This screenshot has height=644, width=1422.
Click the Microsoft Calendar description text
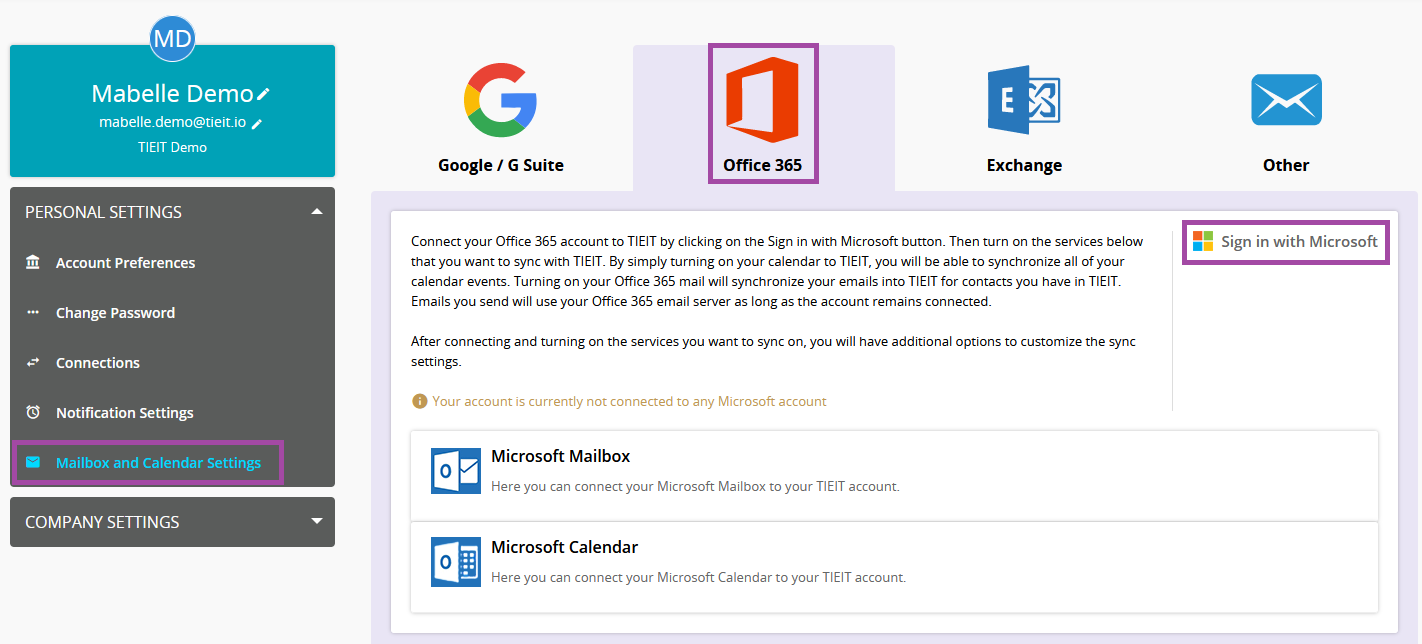(x=698, y=578)
